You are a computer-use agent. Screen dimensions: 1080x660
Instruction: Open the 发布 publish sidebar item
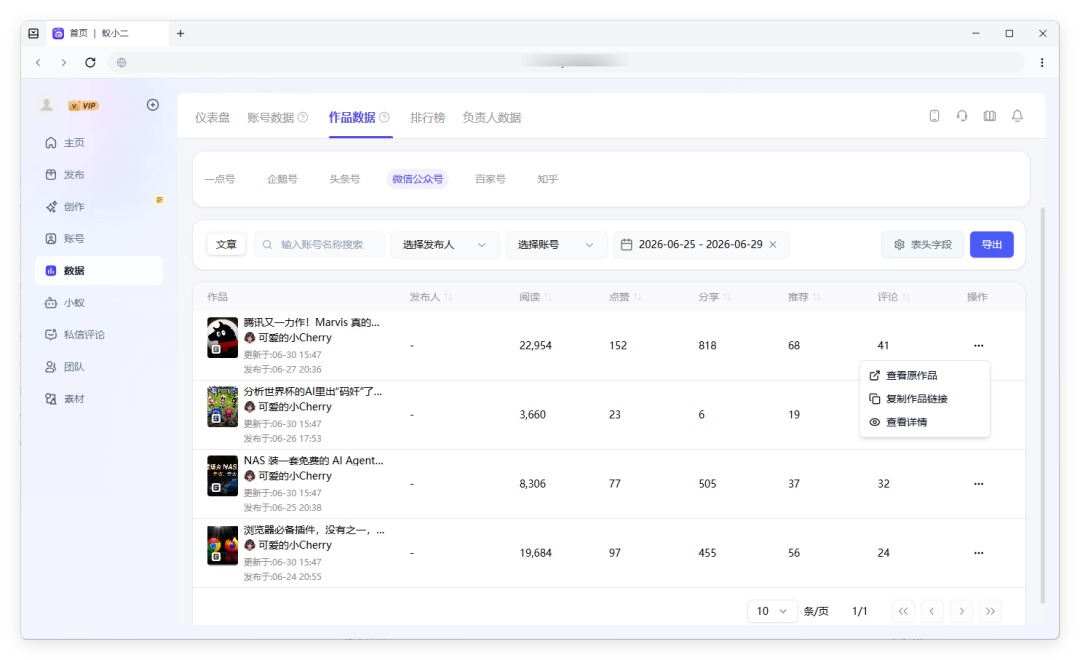pyautogui.click(x=98, y=174)
